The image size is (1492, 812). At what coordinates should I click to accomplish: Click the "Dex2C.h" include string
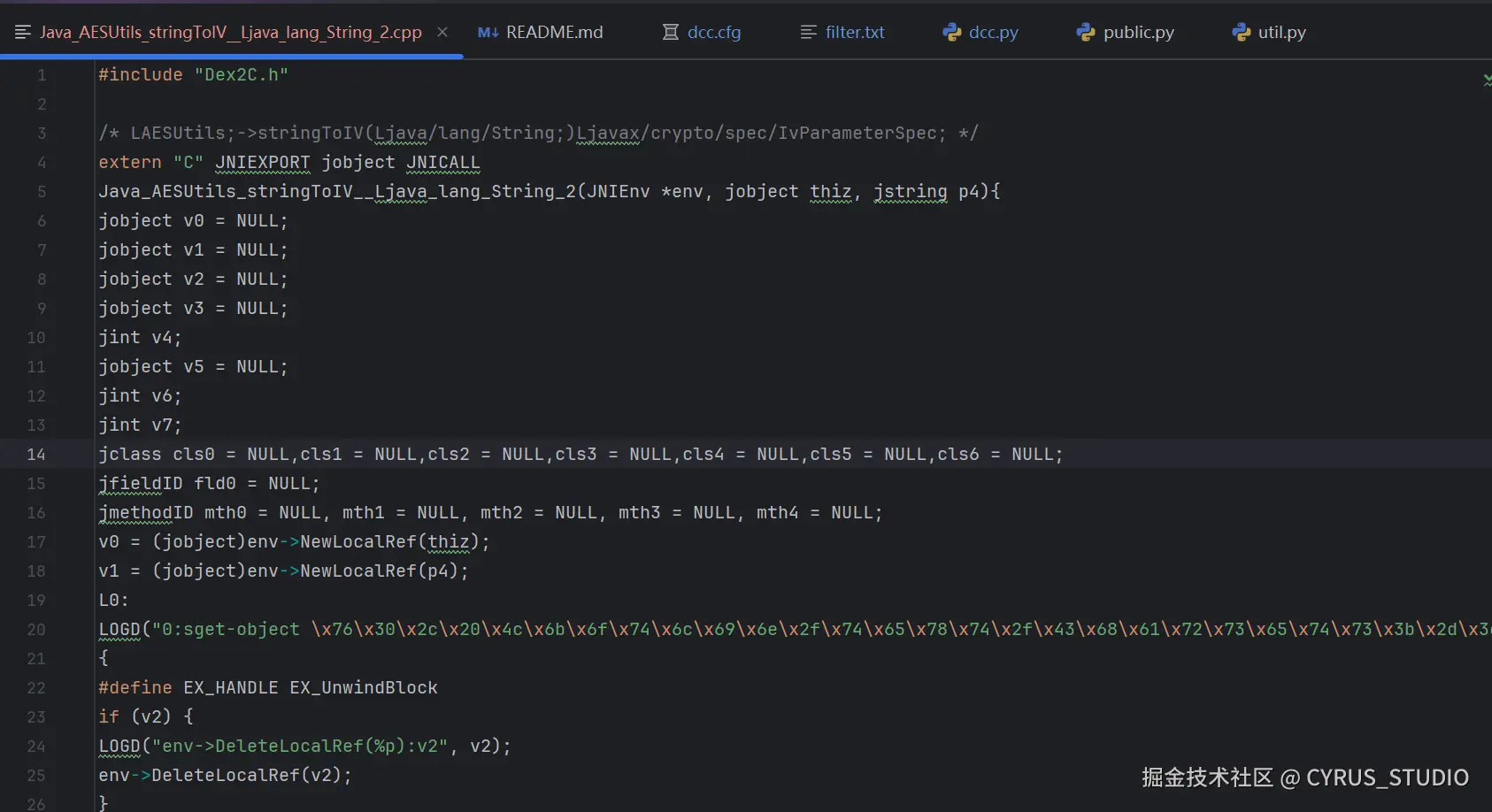[x=242, y=75]
